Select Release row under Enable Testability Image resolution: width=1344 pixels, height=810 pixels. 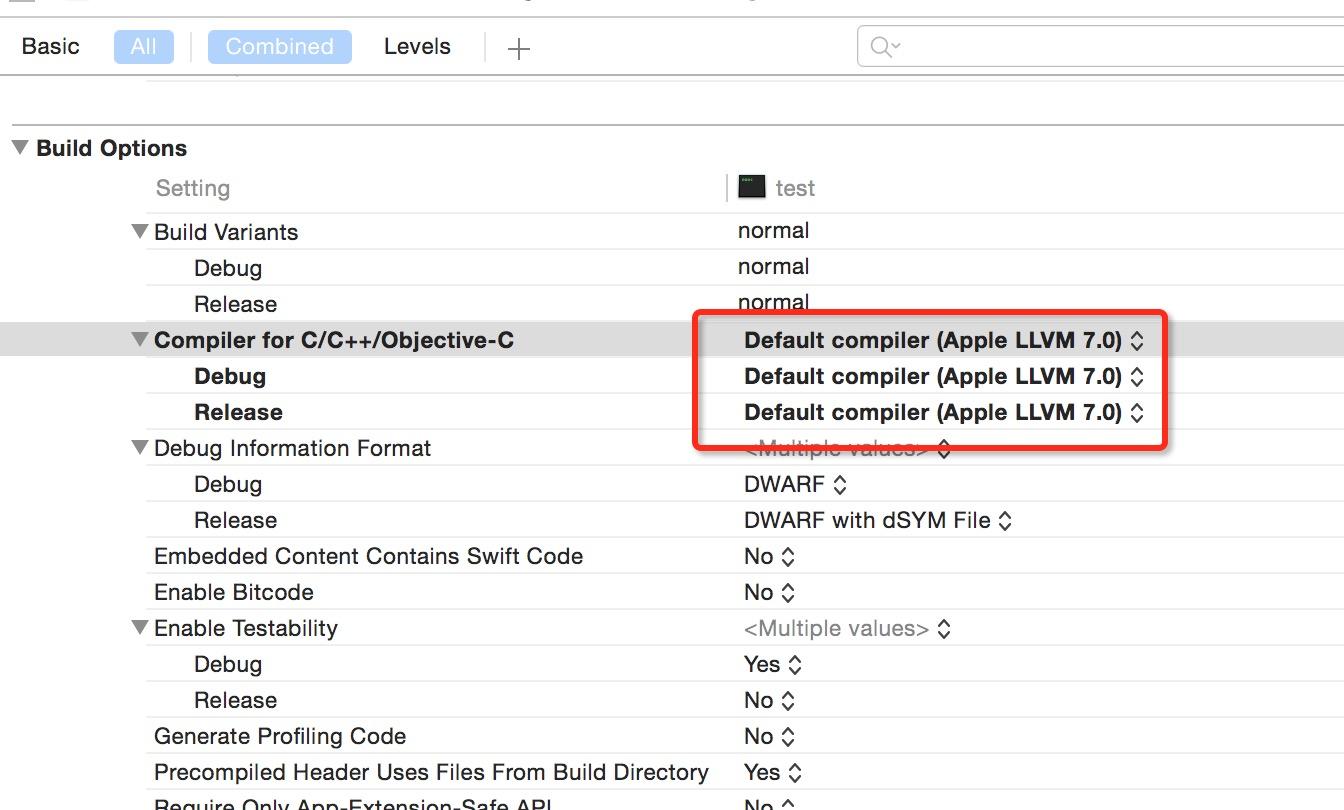235,700
